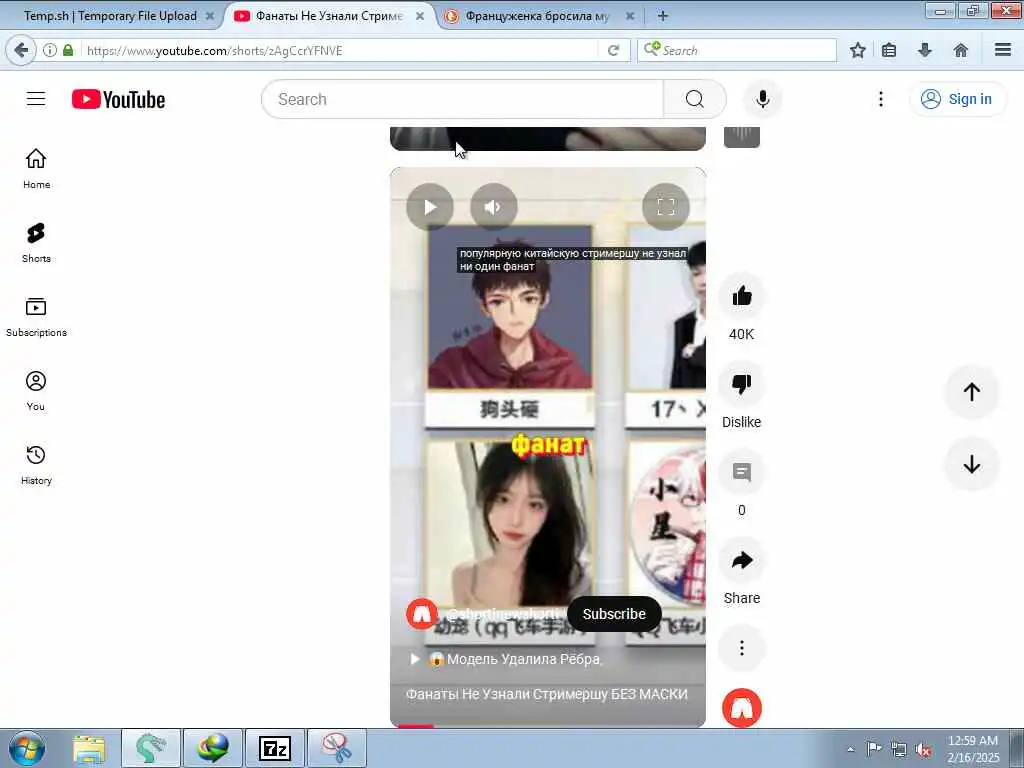Image resolution: width=1024 pixels, height=768 pixels.
Task: Open the You section in sidebar
Action: click(36, 391)
